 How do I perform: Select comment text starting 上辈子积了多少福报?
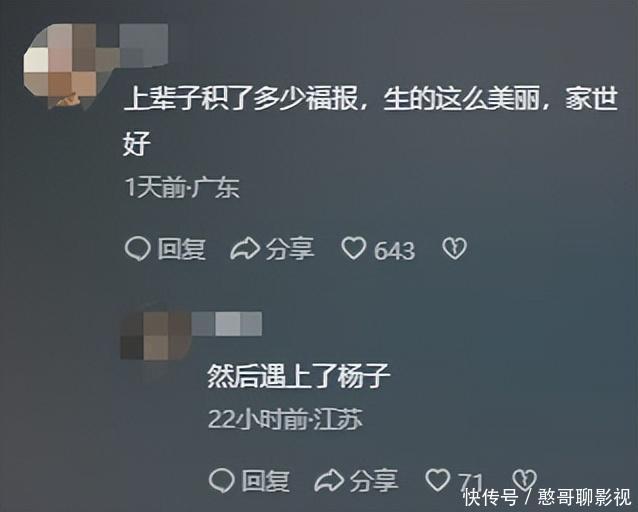371,121
